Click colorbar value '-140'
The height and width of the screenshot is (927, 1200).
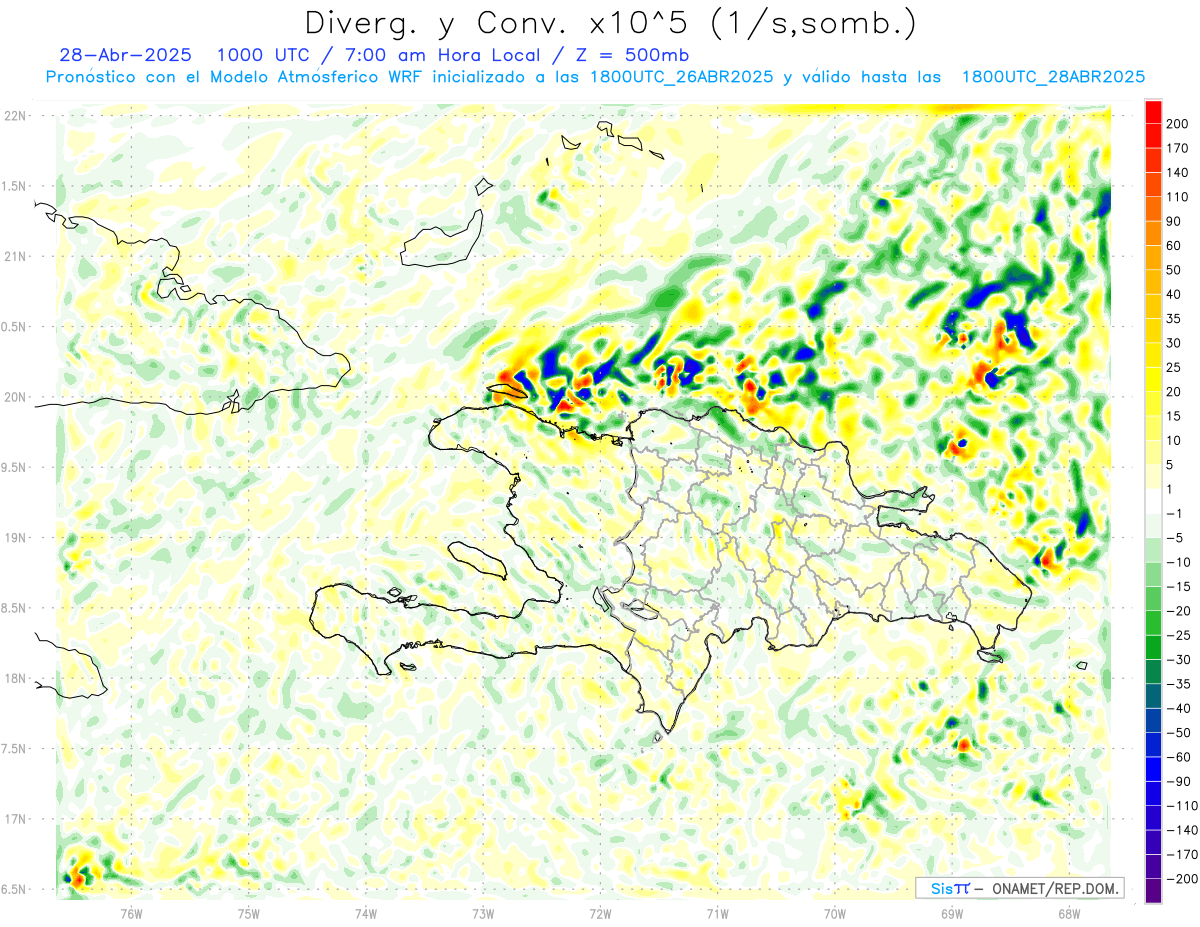[1181, 829]
